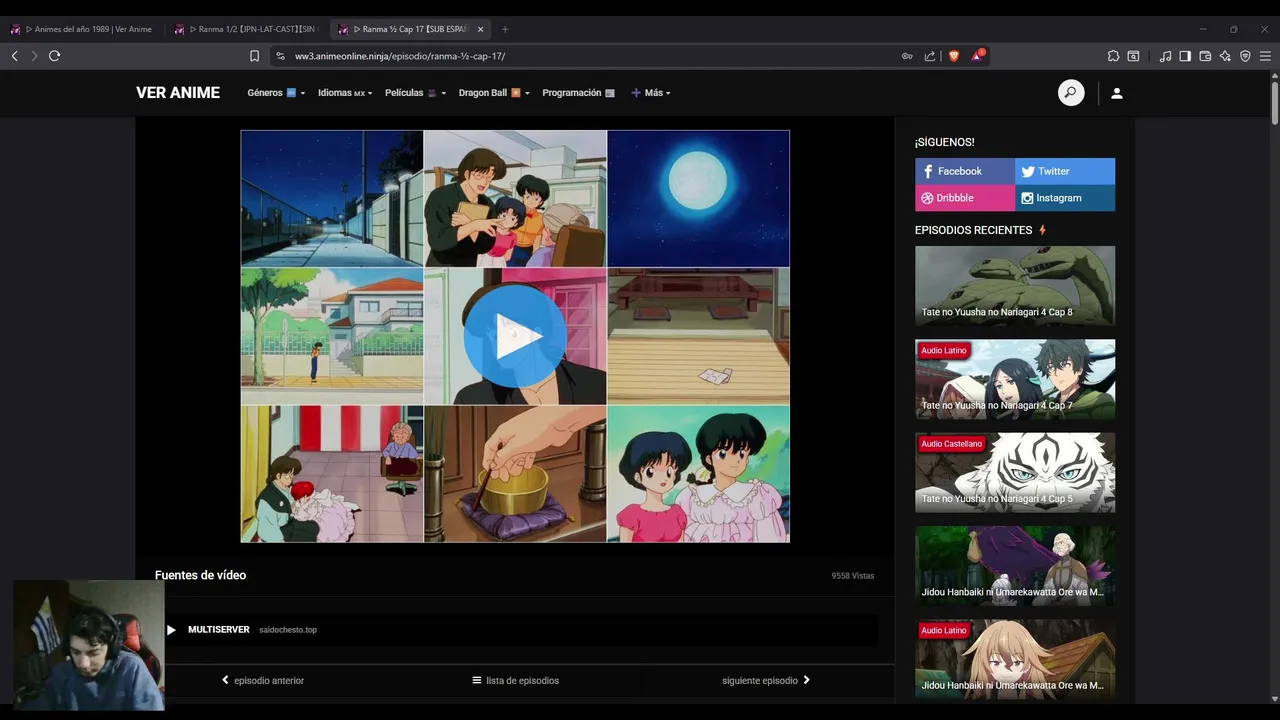Open the tab search toolbar icon
The image size is (1280, 720).
1133,56
